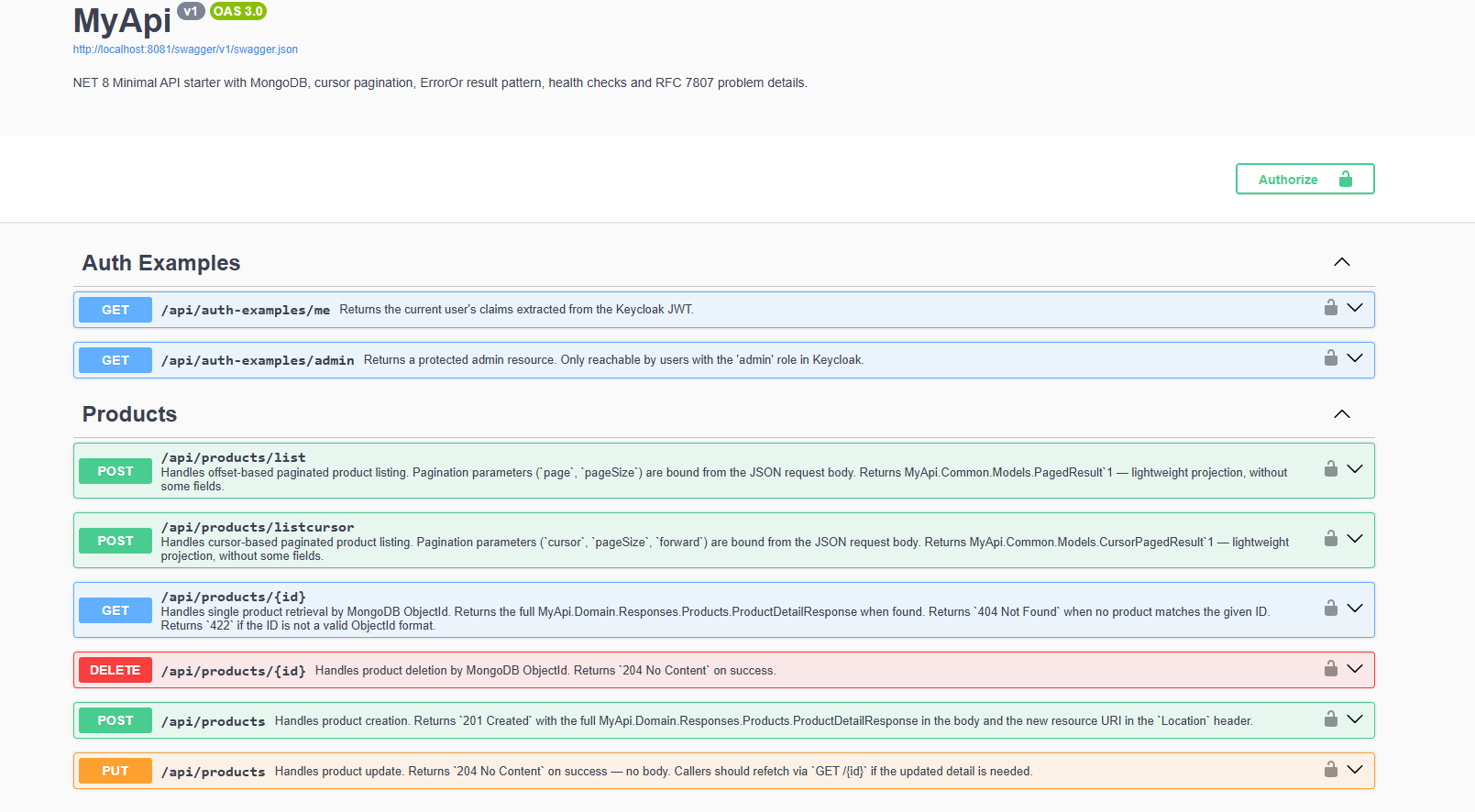Click GET badge for /api/products/{id}
This screenshot has height=812, width=1475.
pos(116,610)
